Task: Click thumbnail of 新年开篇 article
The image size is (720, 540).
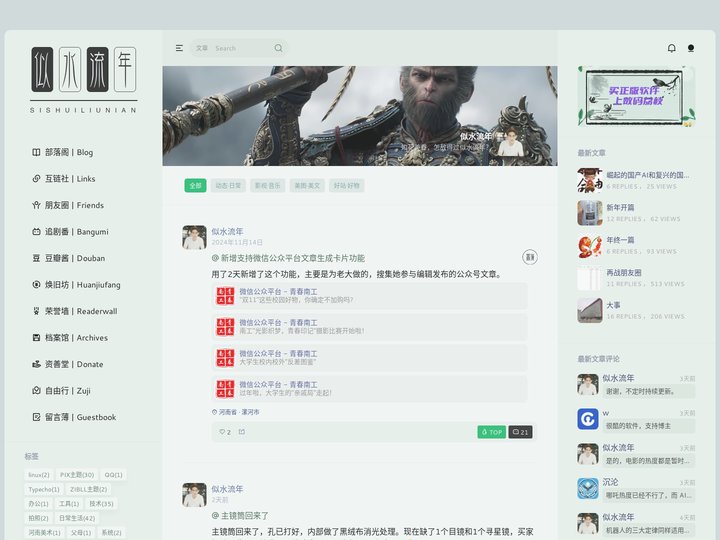Action: 590,213
